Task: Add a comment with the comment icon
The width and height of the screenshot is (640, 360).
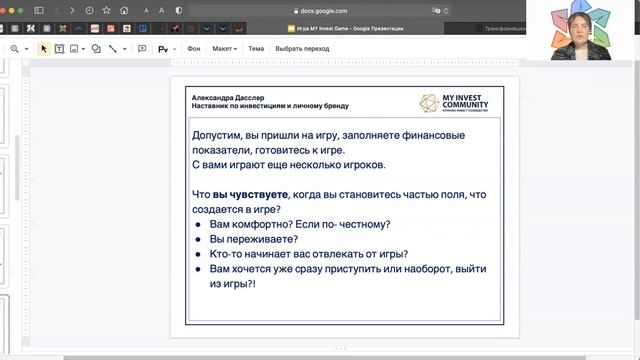Action: [x=142, y=49]
